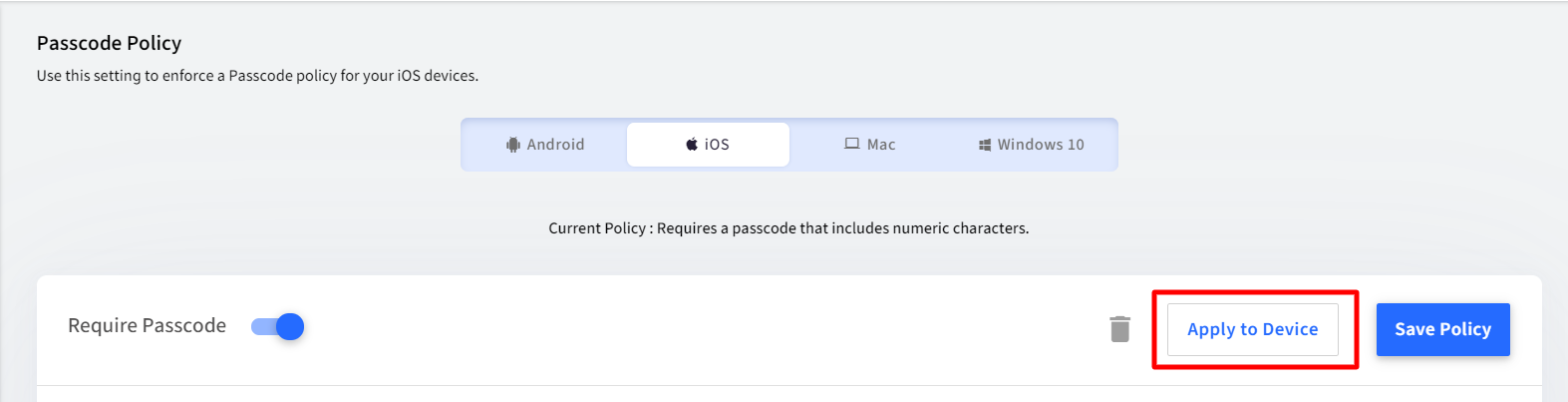Click the Android robot icon
The image size is (1568, 402).
coord(513,145)
